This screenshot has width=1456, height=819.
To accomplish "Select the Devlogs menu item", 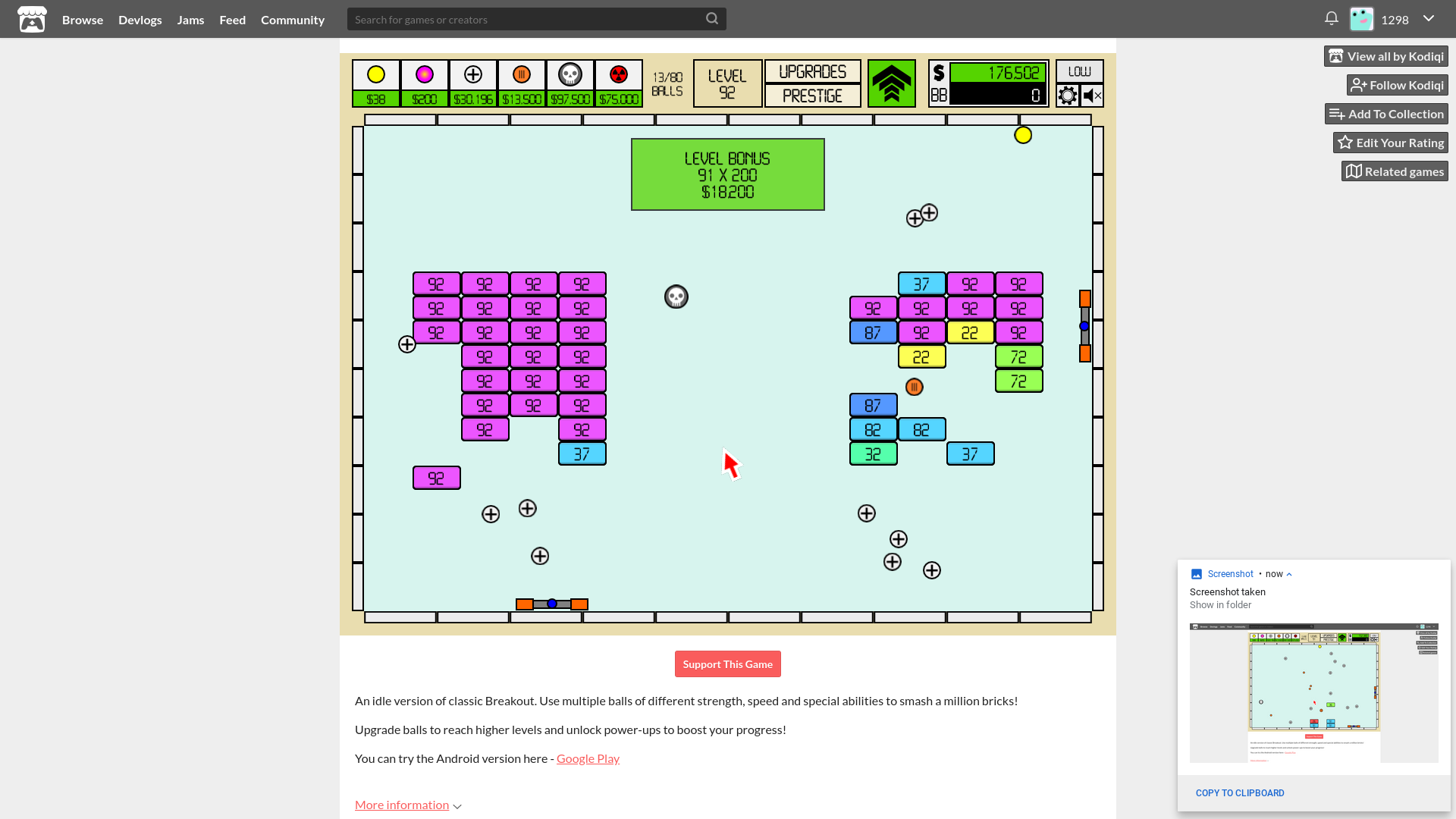I will tap(140, 19).
